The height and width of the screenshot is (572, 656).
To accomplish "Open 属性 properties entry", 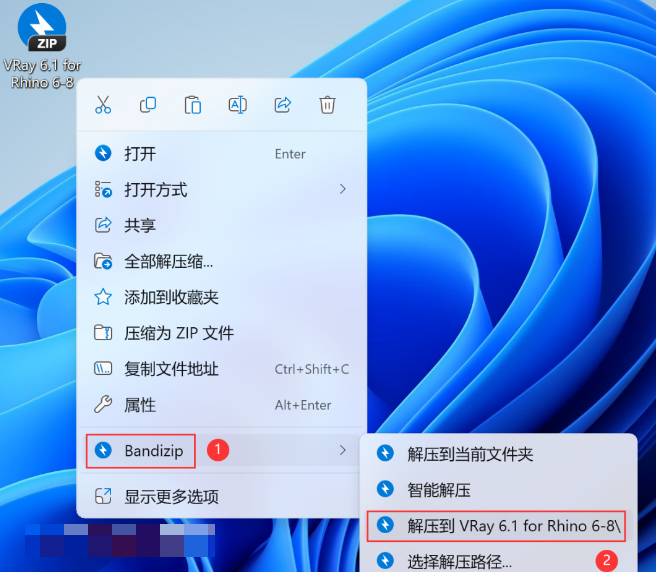I will (222, 405).
